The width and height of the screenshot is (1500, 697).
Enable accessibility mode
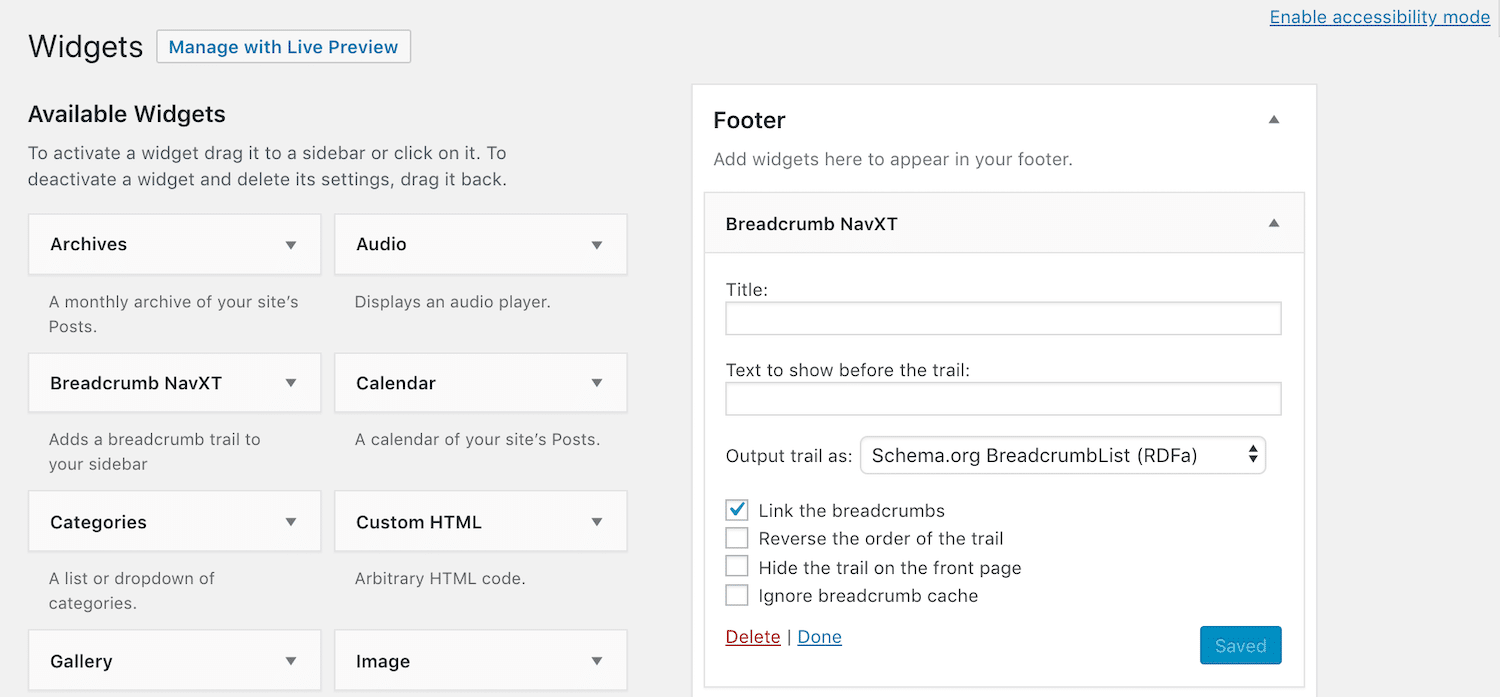[x=1379, y=16]
